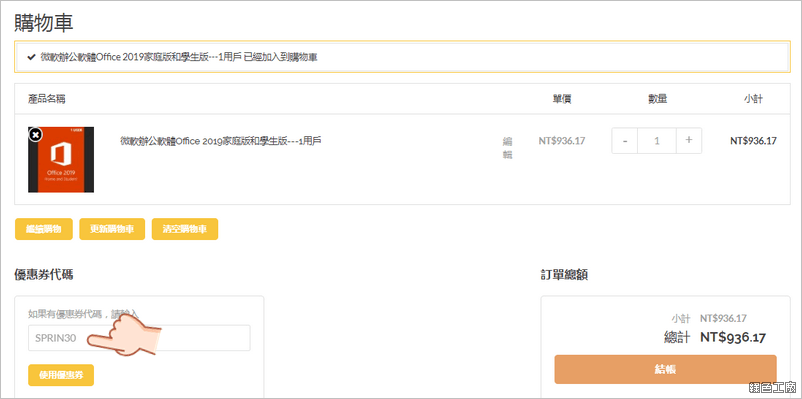Click the 優惠券代碼 section heading
The image size is (802, 399).
pos(43,275)
